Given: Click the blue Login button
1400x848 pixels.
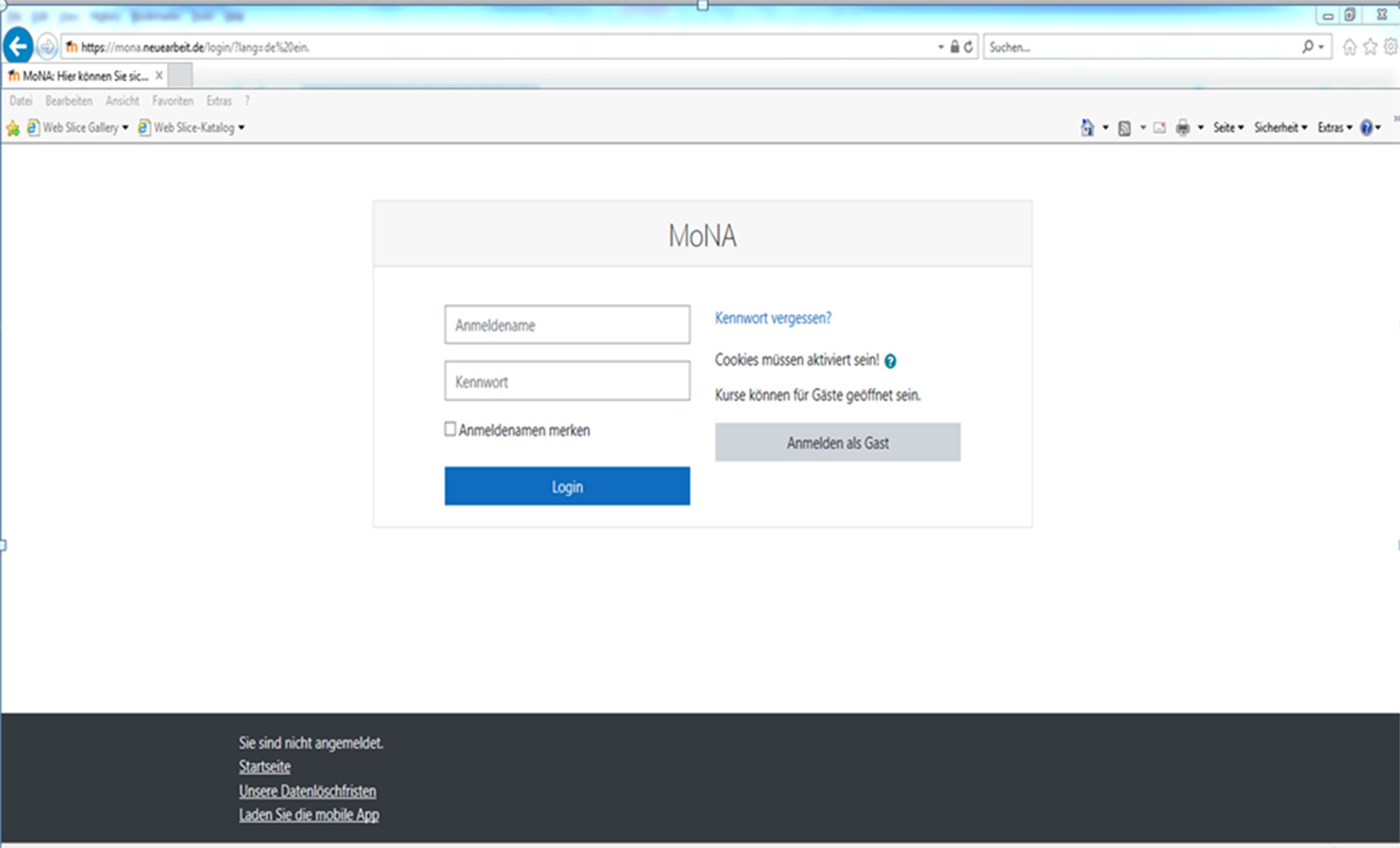Looking at the screenshot, I should coord(567,486).
